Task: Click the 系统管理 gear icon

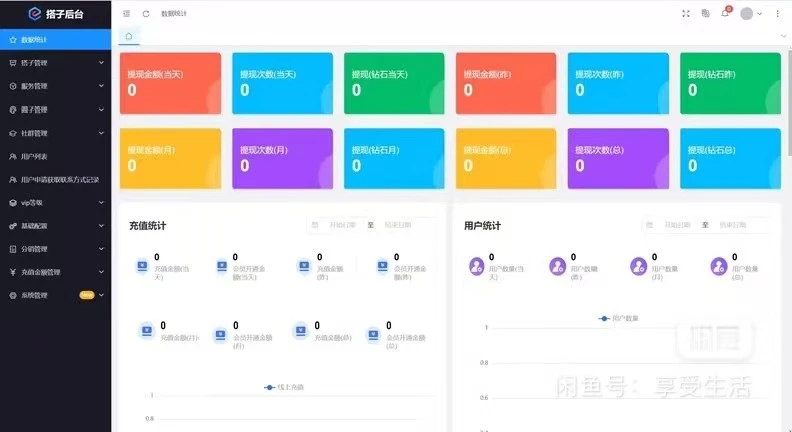Action: tap(13, 295)
